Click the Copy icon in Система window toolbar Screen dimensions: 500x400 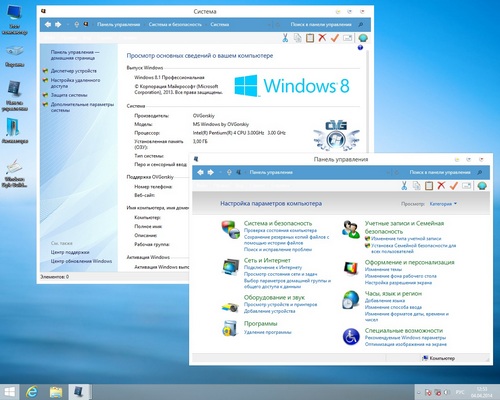pyautogui.click(x=297, y=38)
